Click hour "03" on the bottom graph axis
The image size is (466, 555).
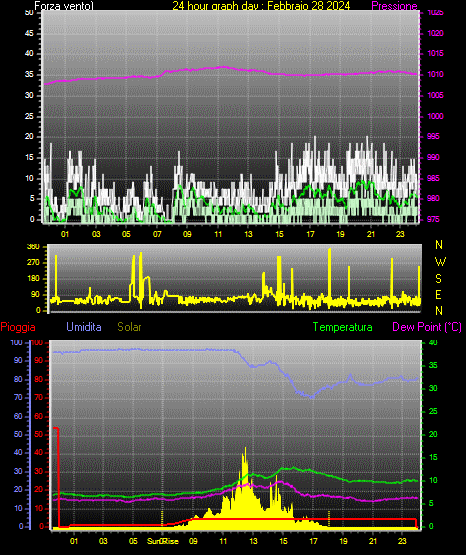(x=103, y=541)
